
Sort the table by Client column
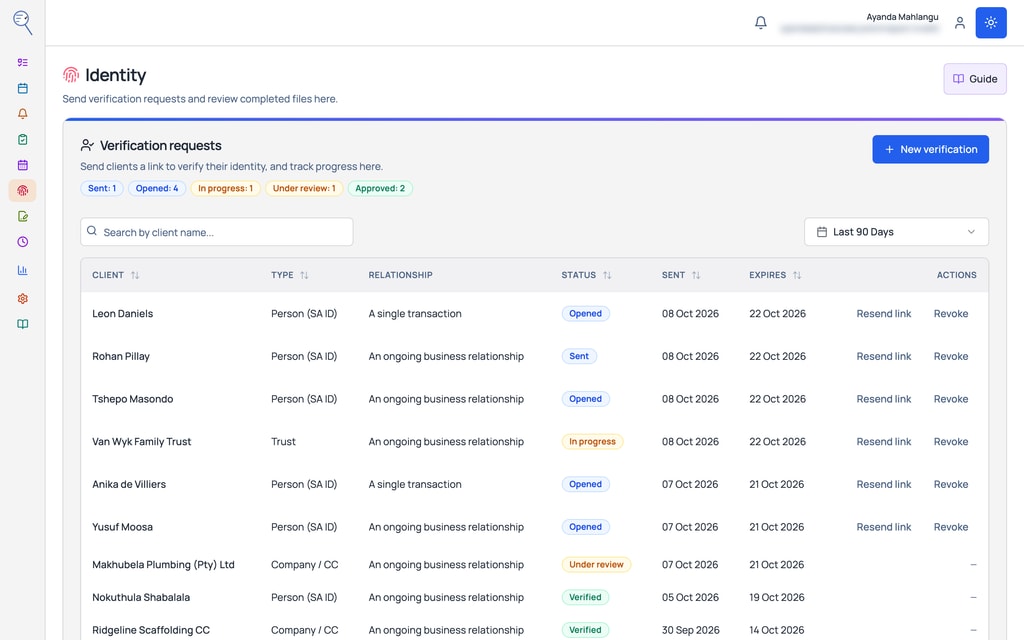coord(116,275)
